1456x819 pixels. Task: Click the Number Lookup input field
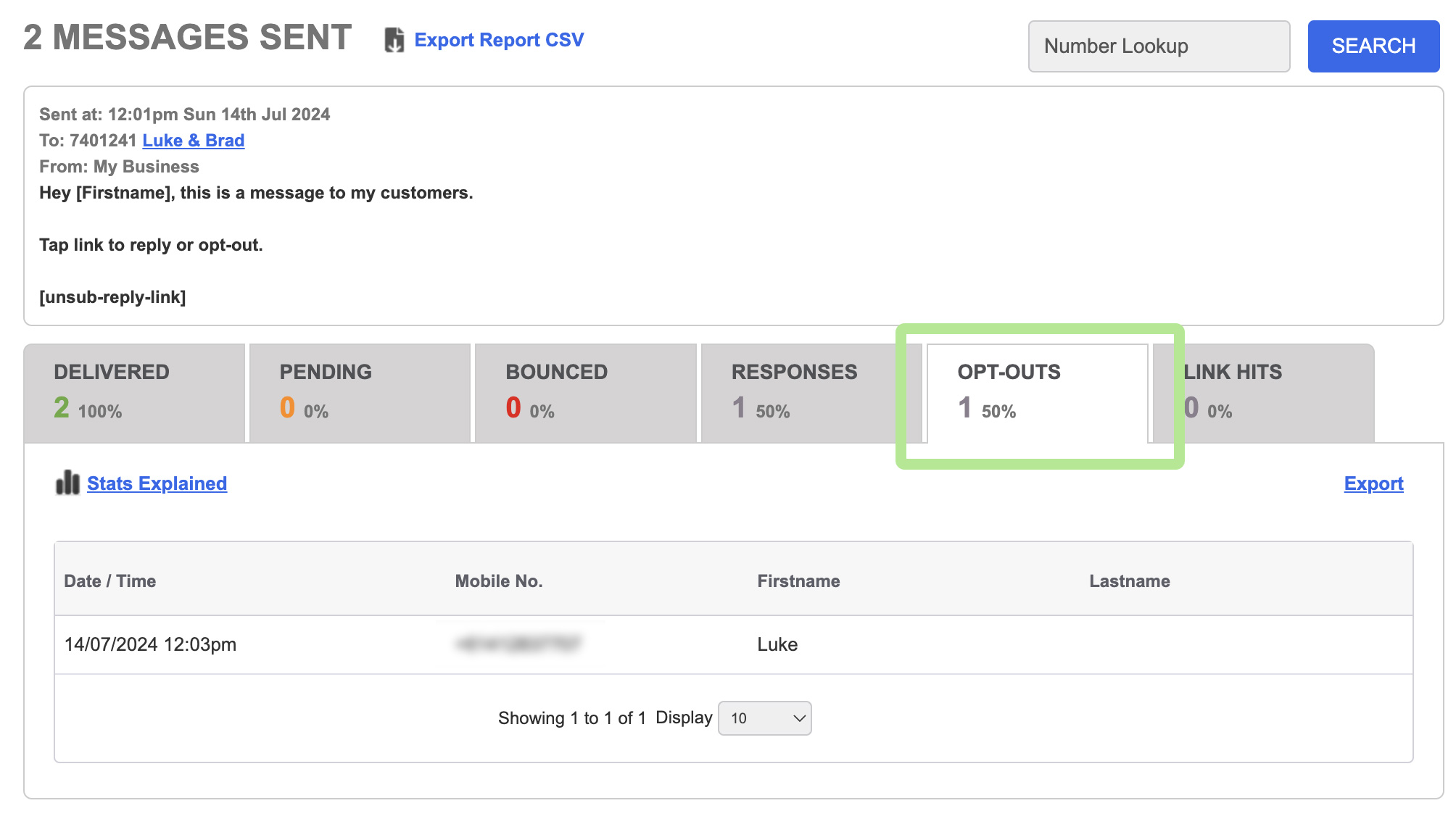1159,46
